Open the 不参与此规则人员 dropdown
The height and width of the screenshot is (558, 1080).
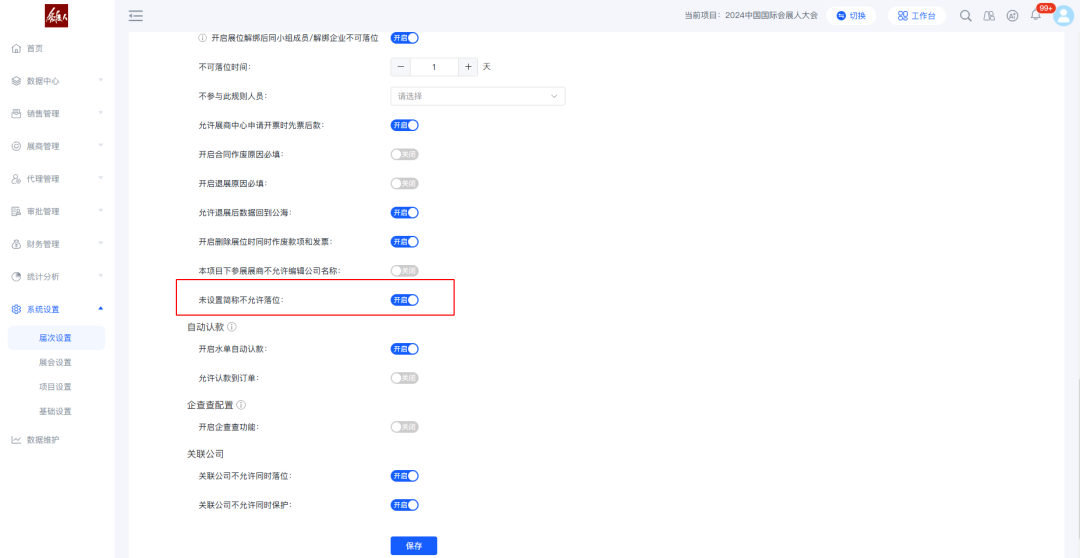(x=477, y=96)
